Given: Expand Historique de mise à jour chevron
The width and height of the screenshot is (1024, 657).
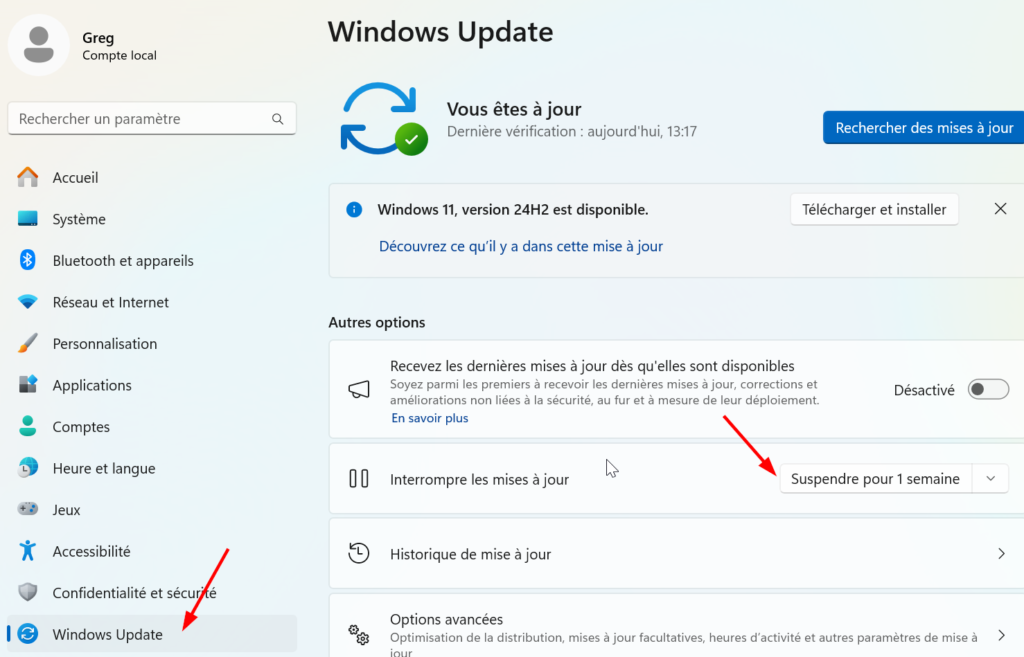Looking at the screenshot, I should (x=1001, y=554).
